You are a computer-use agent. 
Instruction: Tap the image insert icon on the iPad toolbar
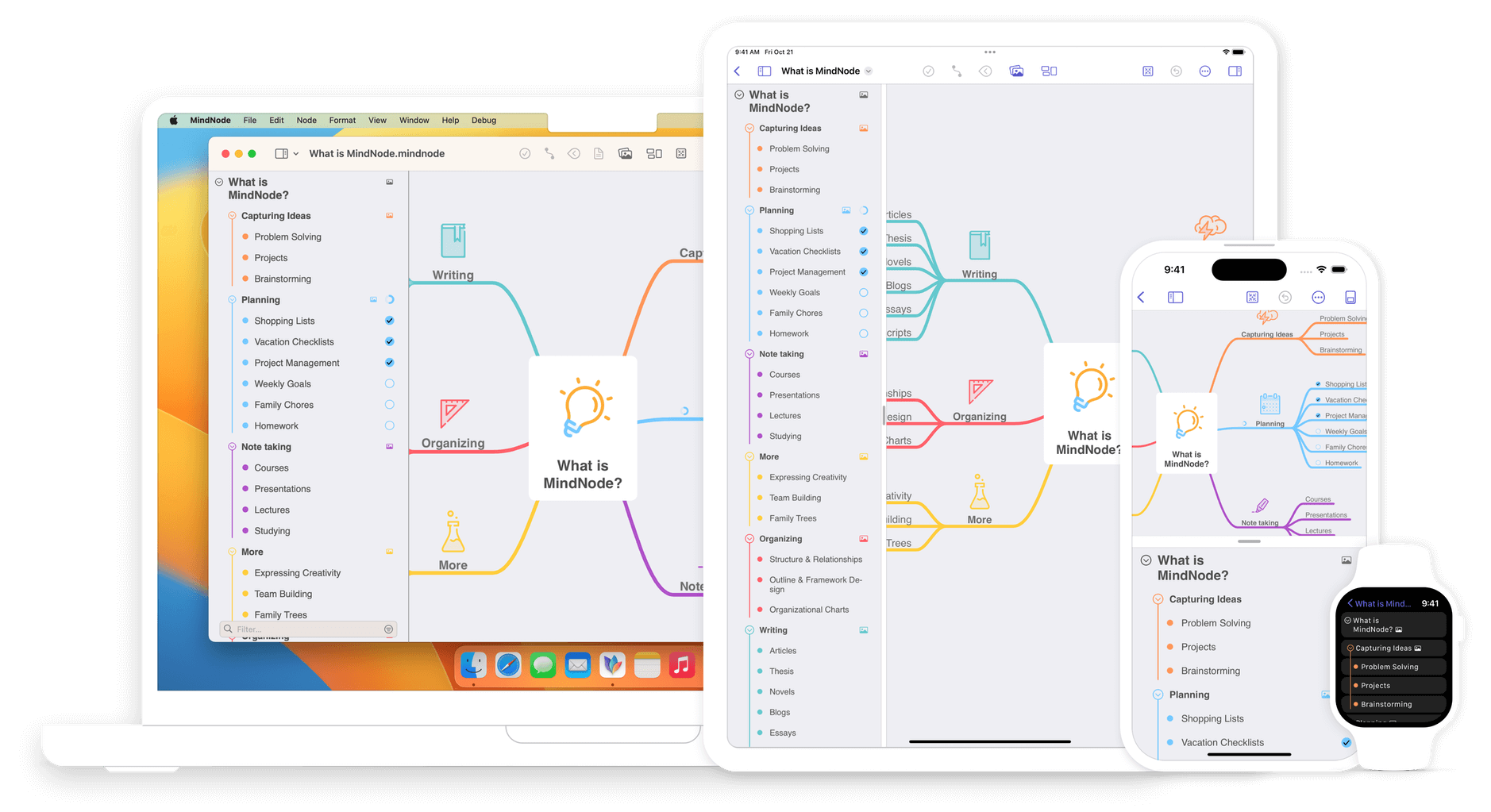coord(1016,71)
